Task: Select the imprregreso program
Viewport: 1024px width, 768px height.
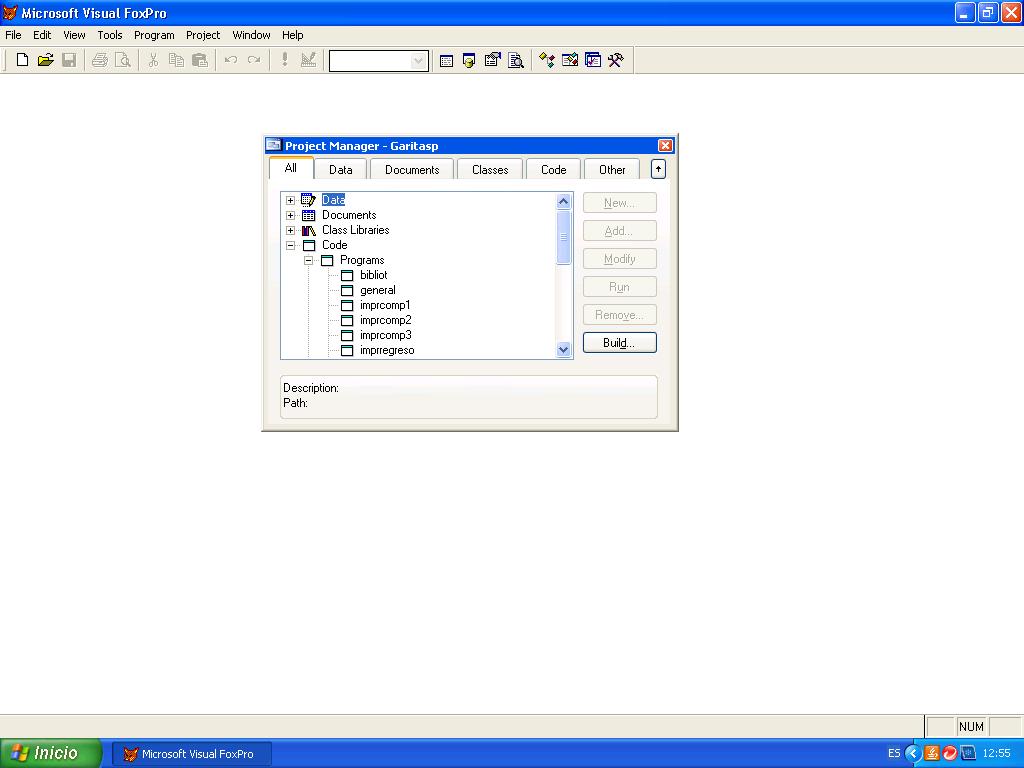Action: pos(387,350)
